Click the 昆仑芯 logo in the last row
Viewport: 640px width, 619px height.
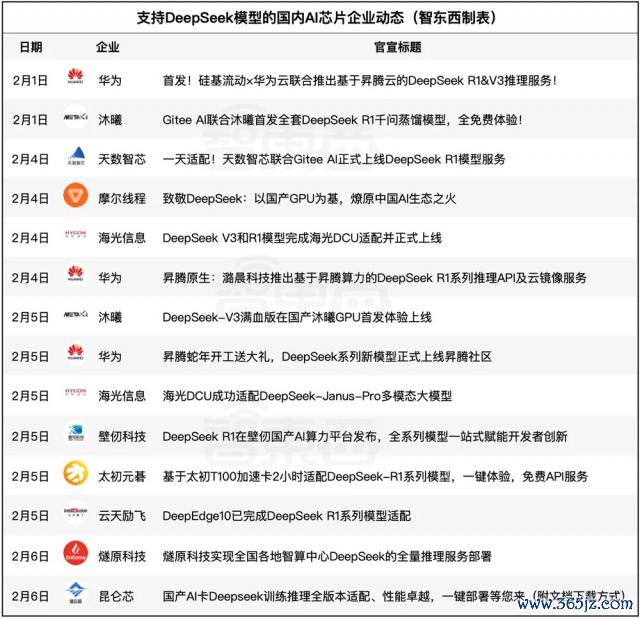point(76,593)
